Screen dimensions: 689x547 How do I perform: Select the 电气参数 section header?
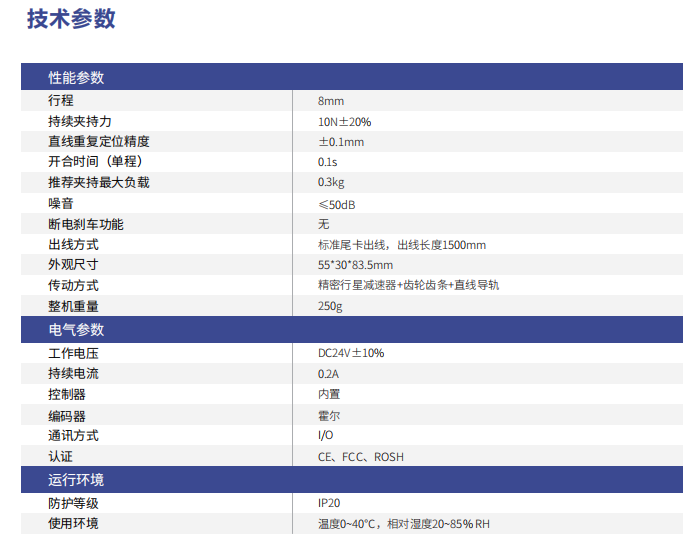[x=76, y=330]
